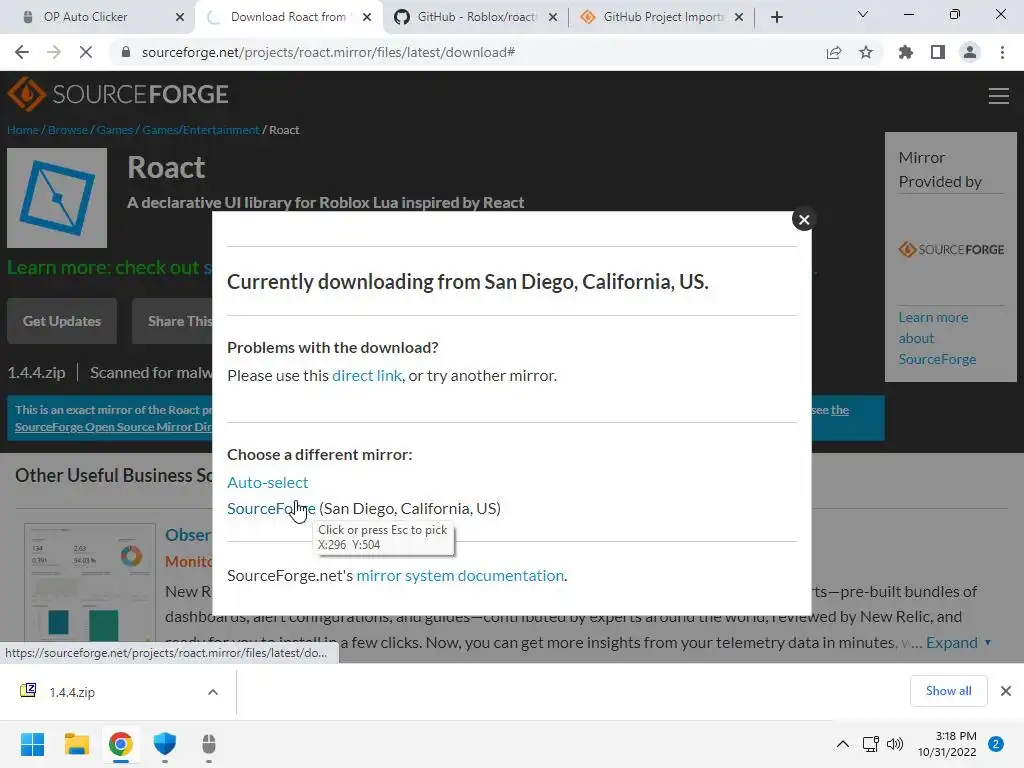This screenshot has height=768, width=1024.
Task: Click the address bar URL
Action: click(328, 52)
